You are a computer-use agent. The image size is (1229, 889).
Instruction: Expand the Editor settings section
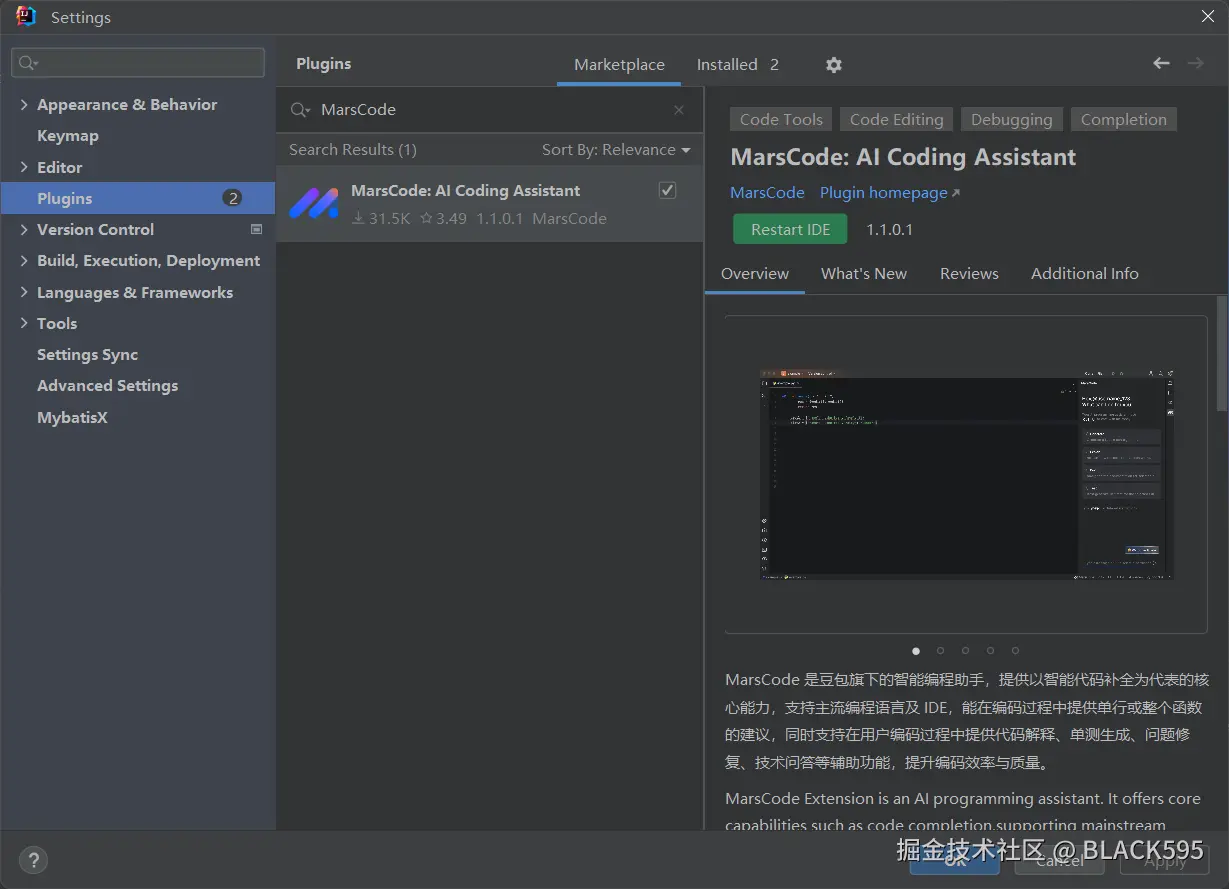(x=24, y=167)
